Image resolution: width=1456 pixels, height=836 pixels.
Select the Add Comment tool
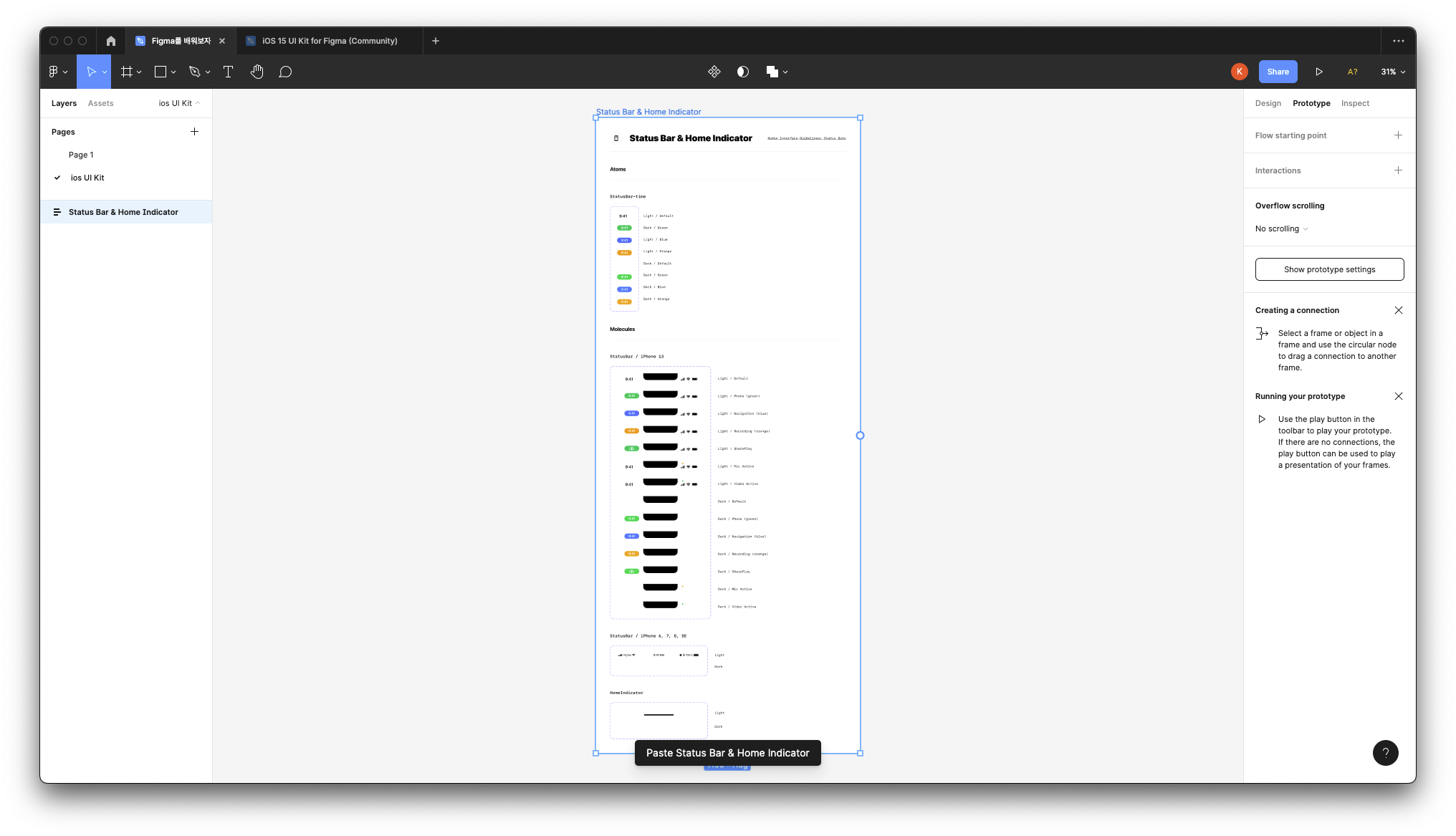(x=285, y=72)
